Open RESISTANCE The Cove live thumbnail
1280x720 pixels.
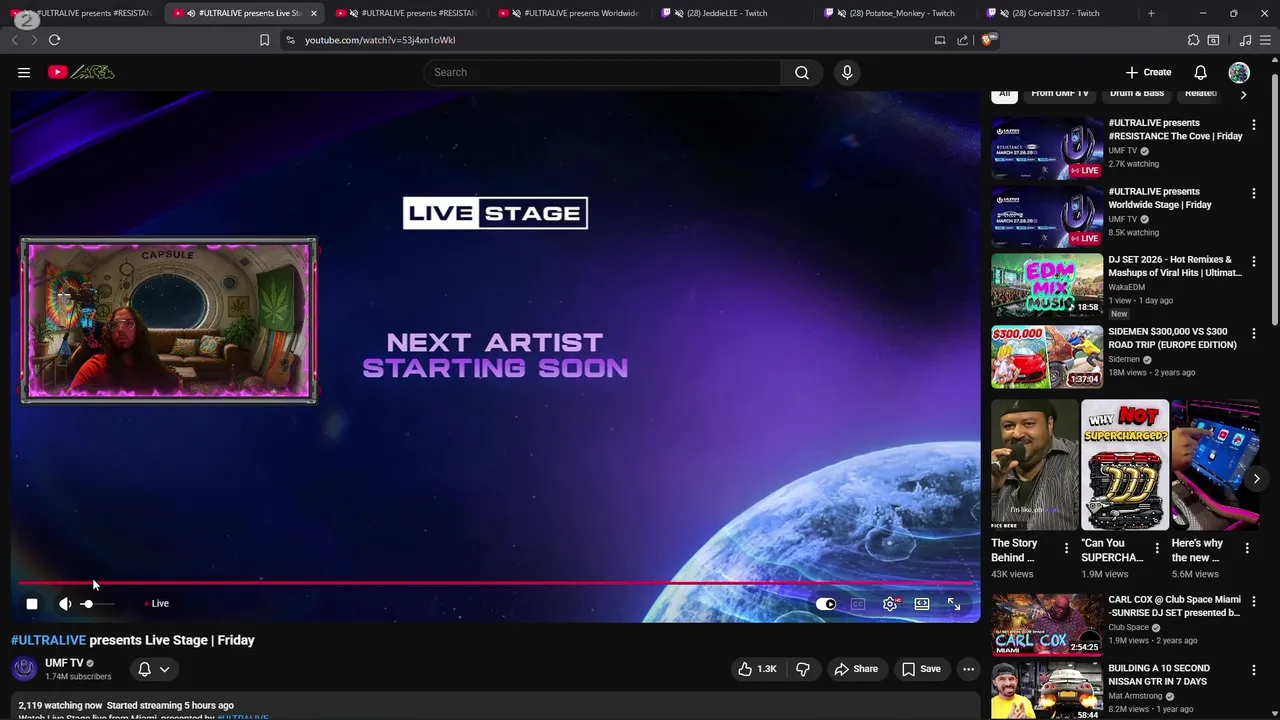[1047, 148]
